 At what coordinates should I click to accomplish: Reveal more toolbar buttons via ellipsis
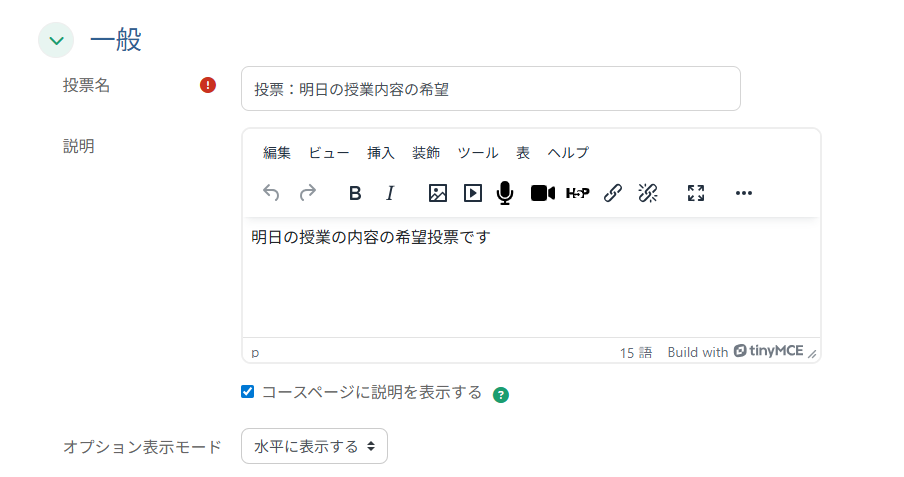pyautogui.click(x=743, y=193)
